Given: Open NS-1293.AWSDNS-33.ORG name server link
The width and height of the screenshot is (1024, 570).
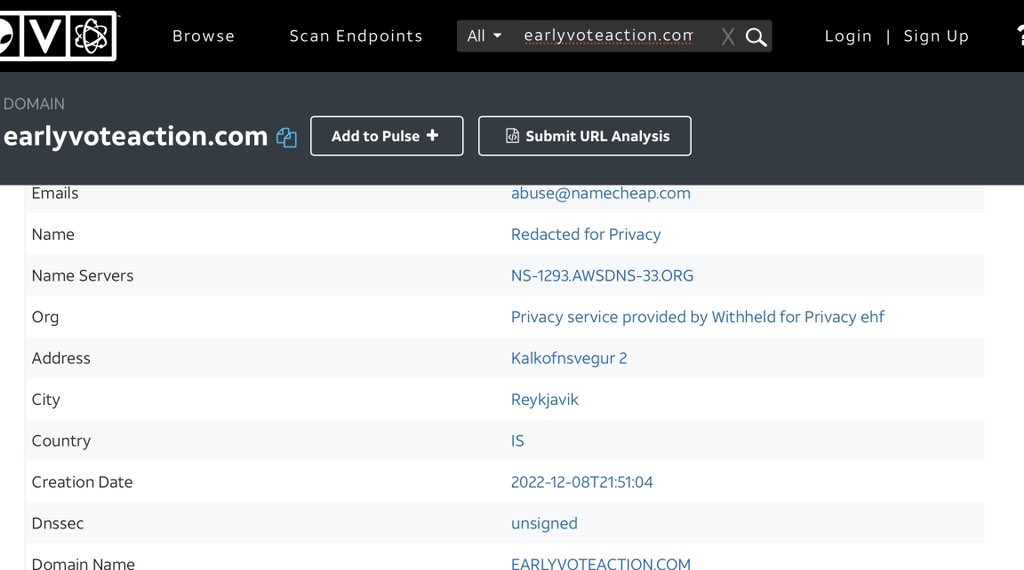Looking at the screenshot, I should 602,276.
